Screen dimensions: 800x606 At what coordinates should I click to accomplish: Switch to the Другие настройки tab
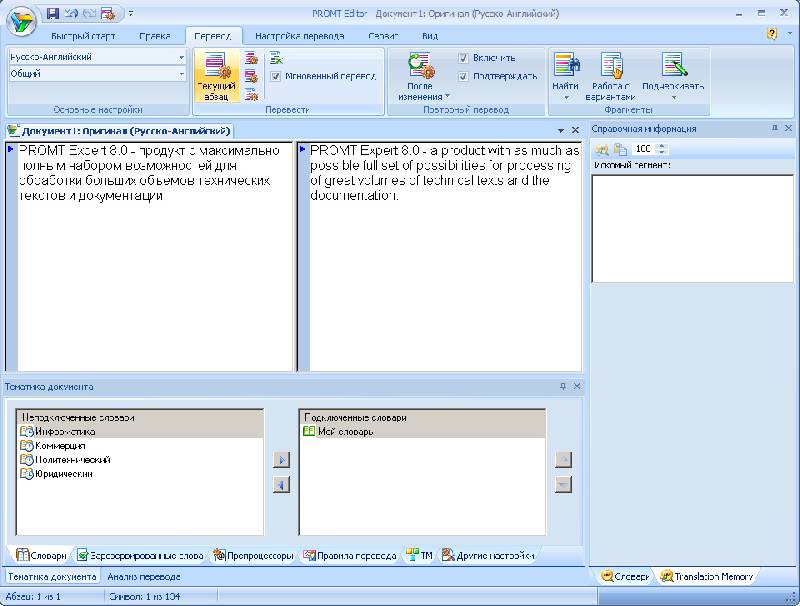click(x=488, y=556)
